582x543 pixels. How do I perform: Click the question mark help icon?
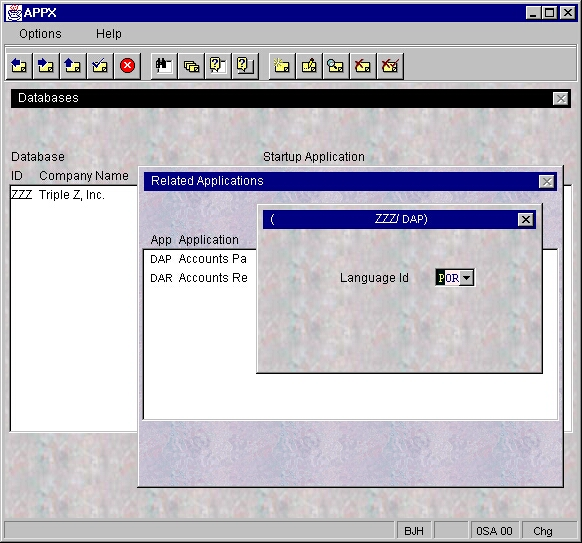245,66
